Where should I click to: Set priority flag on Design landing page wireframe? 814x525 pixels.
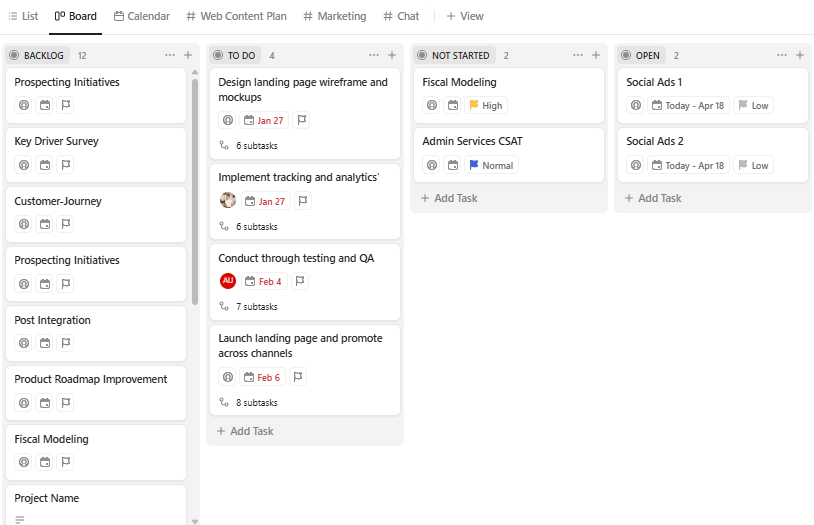pos(302,120)
